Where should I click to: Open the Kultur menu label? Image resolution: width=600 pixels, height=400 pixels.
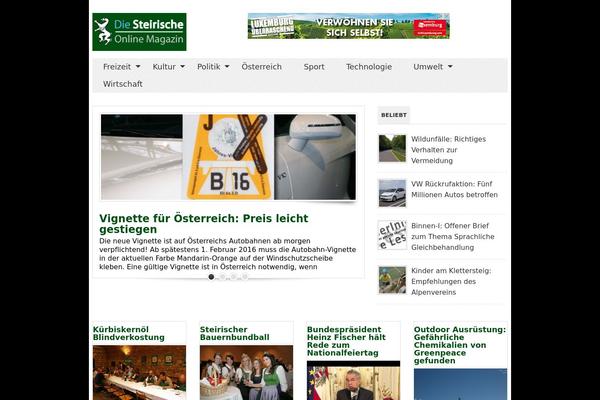pyautogui.click(x=164, y=67)
